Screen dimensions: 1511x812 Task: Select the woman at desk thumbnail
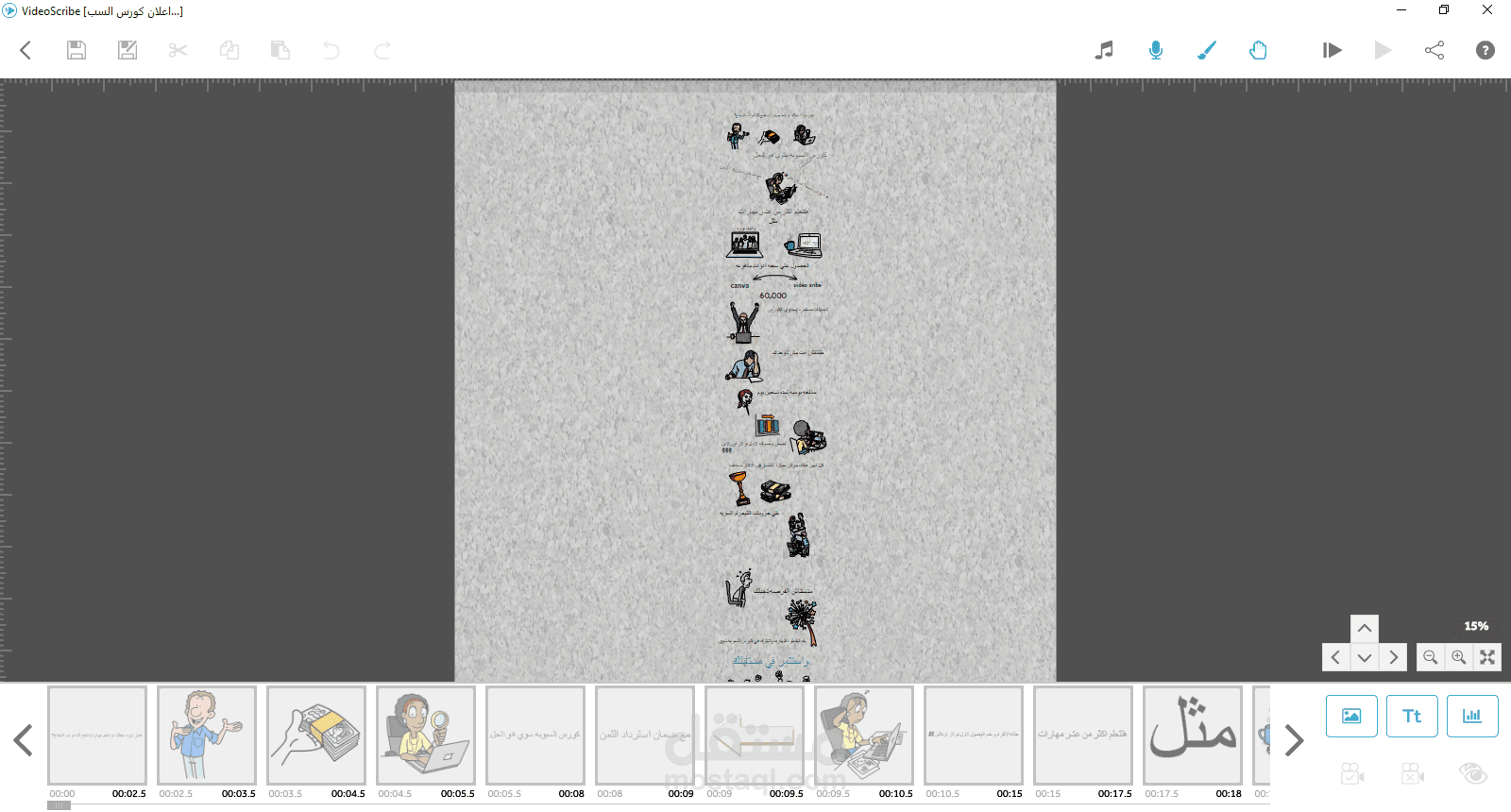864,736
